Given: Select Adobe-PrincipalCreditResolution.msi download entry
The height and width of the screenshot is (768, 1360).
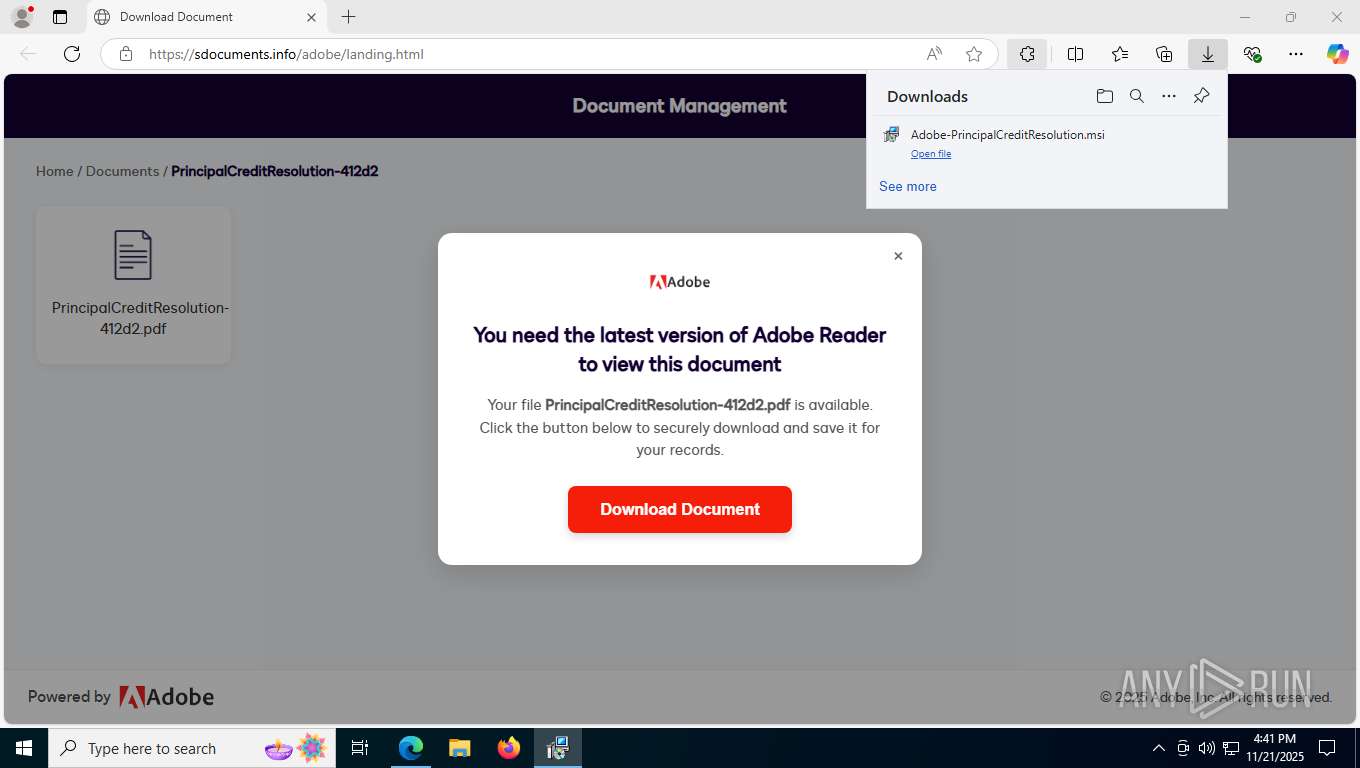Looking at the screenshot, I should point(1046,144).
